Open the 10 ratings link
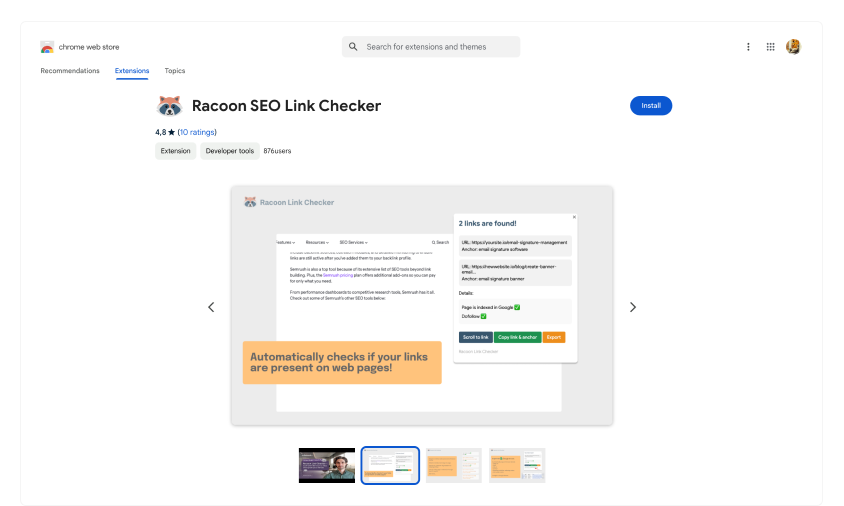 (x=197, y=132)
